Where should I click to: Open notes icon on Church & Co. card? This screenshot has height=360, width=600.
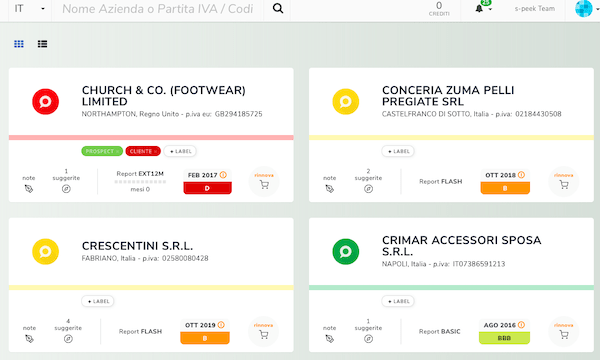pos(29,189)
